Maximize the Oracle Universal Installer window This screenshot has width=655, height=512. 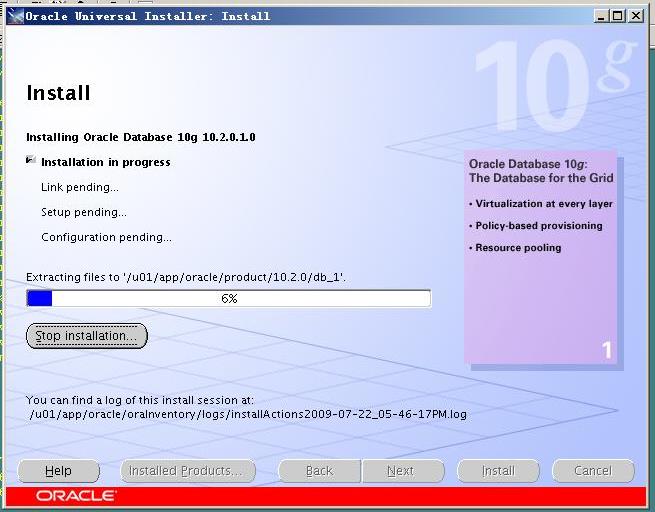617,16
